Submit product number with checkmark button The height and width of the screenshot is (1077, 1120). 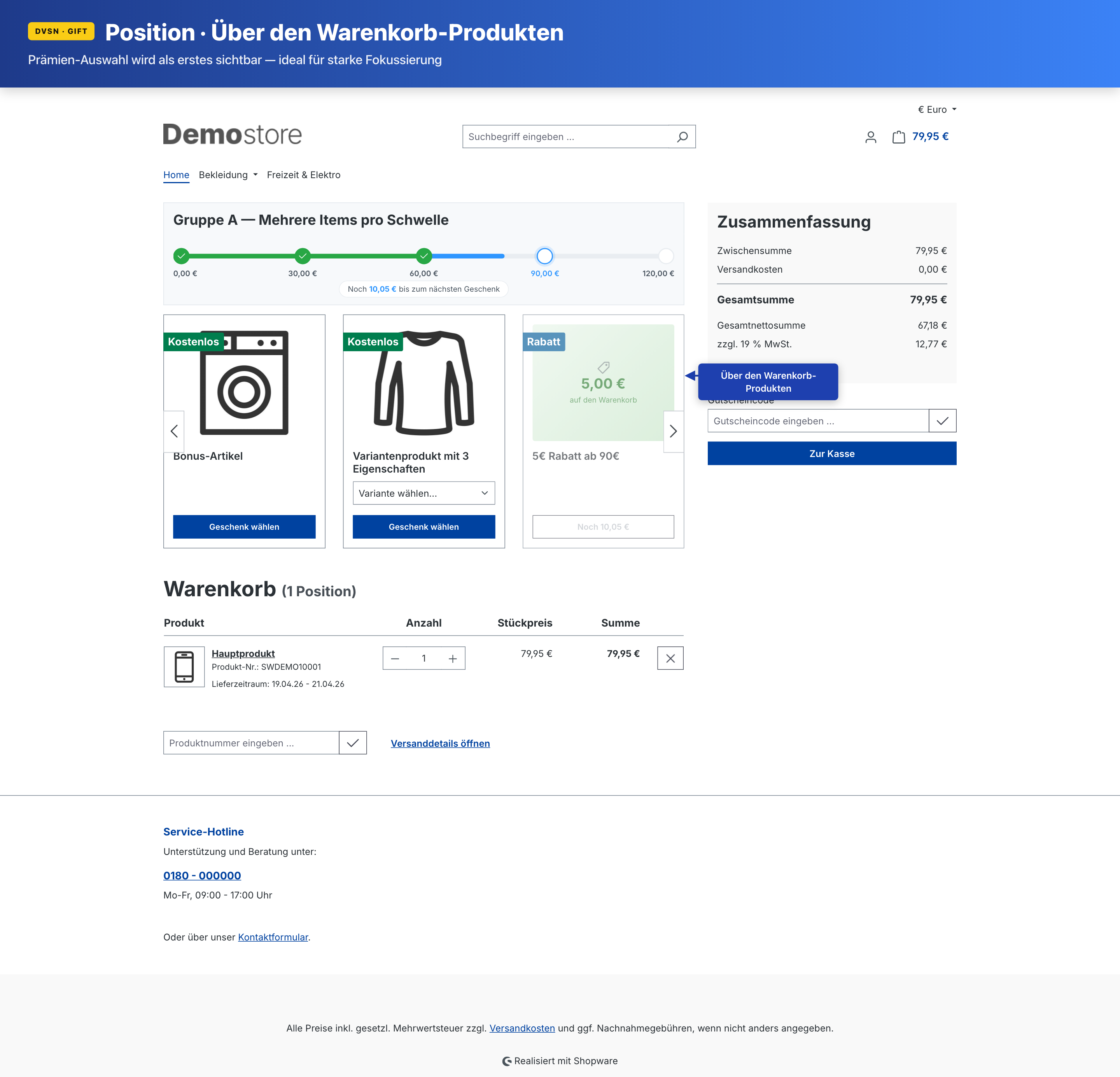pyautogui.click(x=353, y=743)
